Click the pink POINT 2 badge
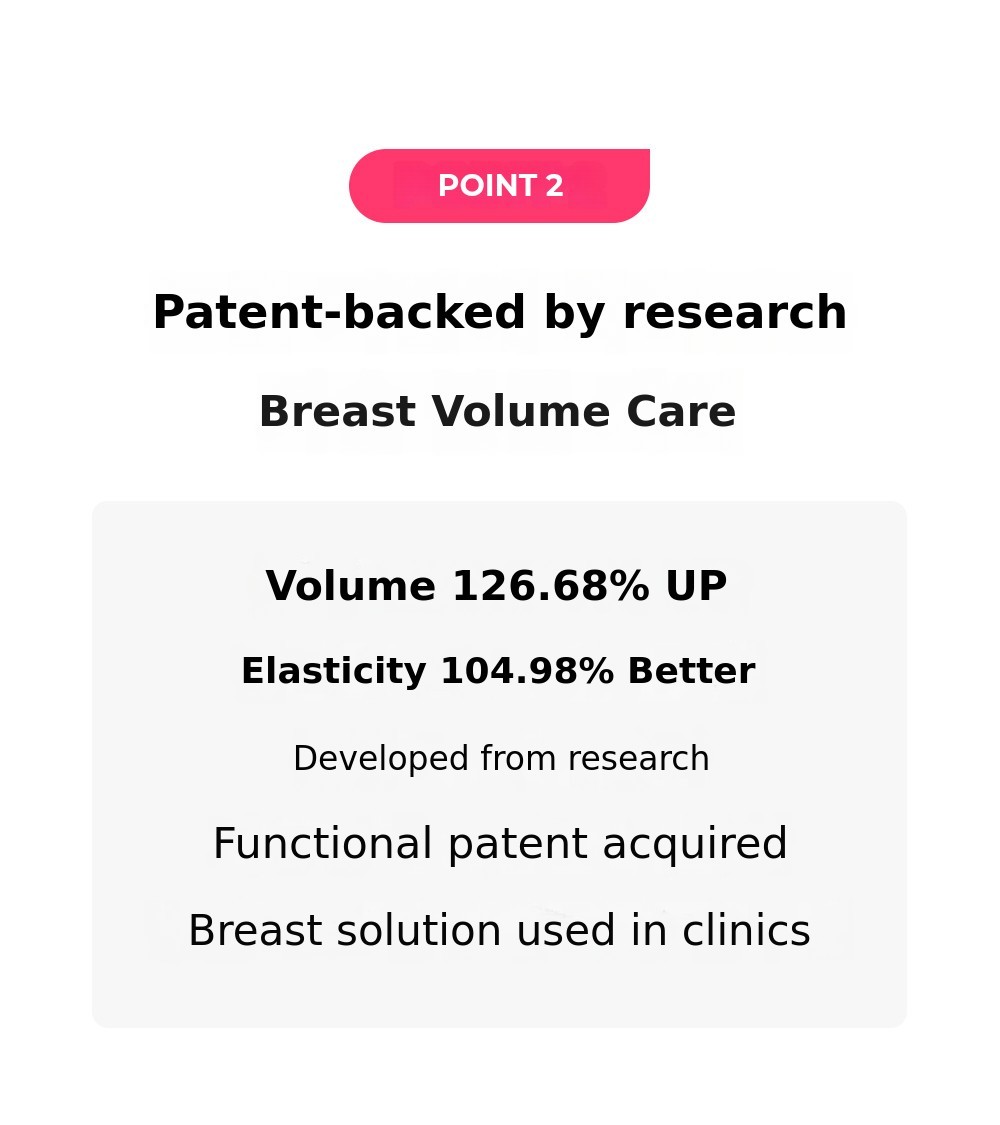Image resolution: width=1000 pixels, height=1125 pixels. [499, 186]
